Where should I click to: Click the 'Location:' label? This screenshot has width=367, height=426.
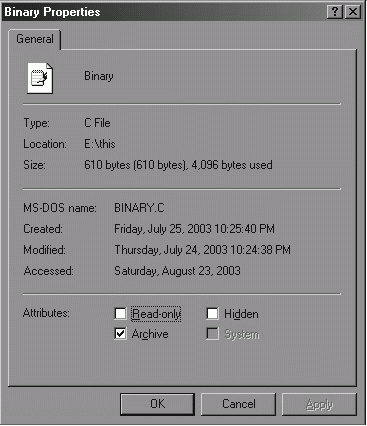click(x=45, y=144)
